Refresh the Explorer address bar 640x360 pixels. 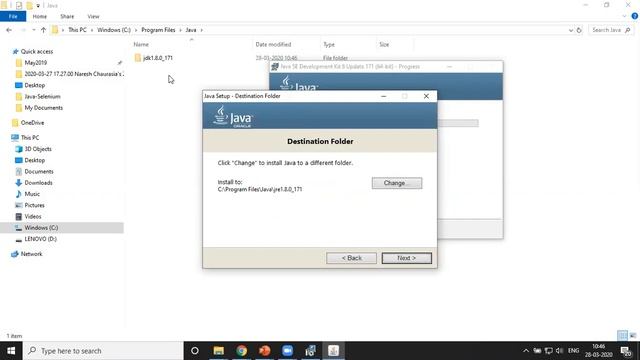[x=579, y=30]
